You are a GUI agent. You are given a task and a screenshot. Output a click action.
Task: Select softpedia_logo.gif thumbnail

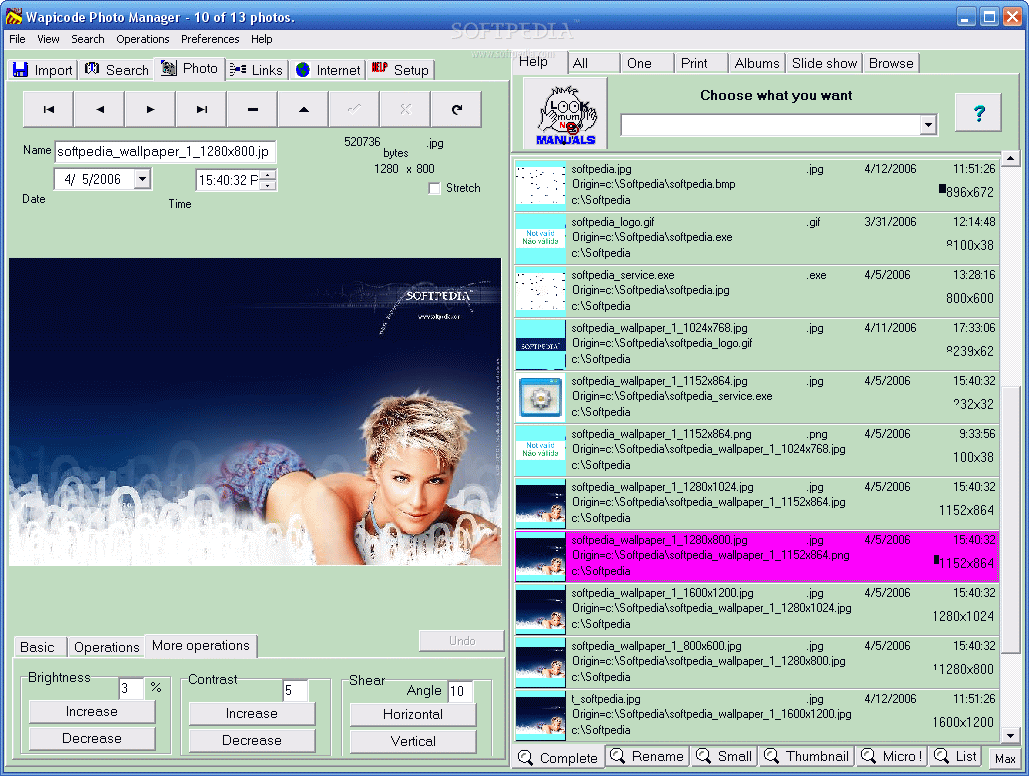click(x=540, y=237)
